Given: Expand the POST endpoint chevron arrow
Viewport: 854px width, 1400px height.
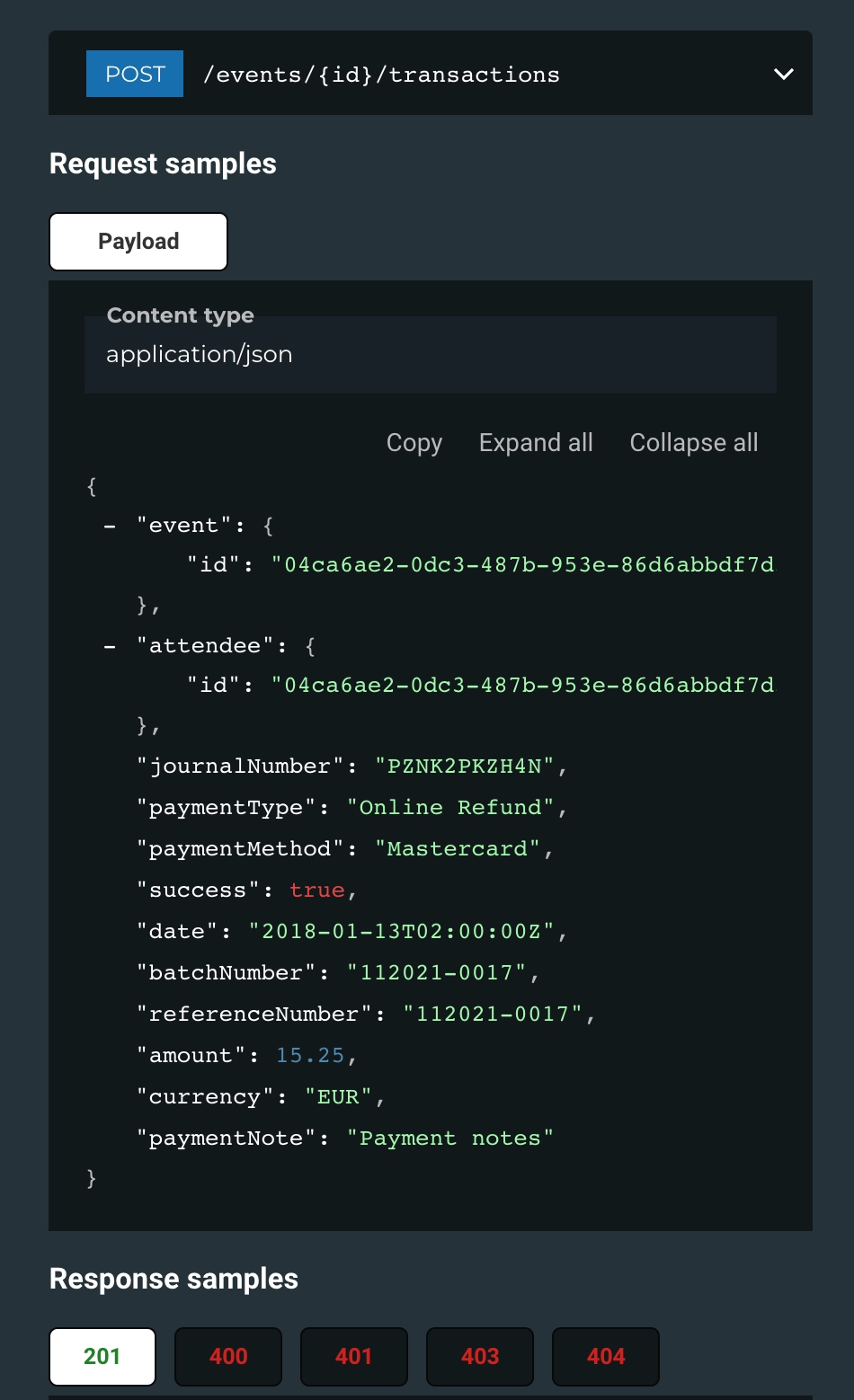Looking at the screenshot, I should pyautogui.click(x=784, y=74).
